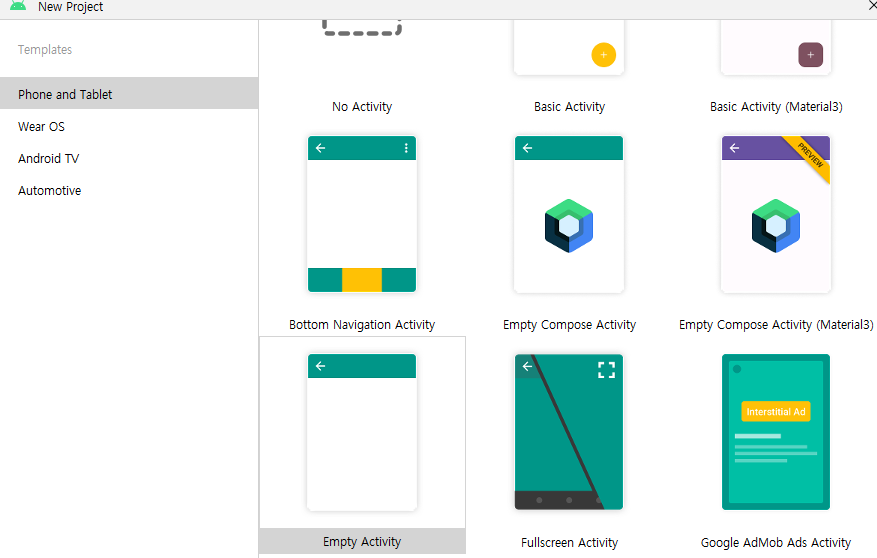The width and height of the screenshot is (877, 558).
Task: Click the Bottom Navigation Activity label
Action: coord(362,324)
